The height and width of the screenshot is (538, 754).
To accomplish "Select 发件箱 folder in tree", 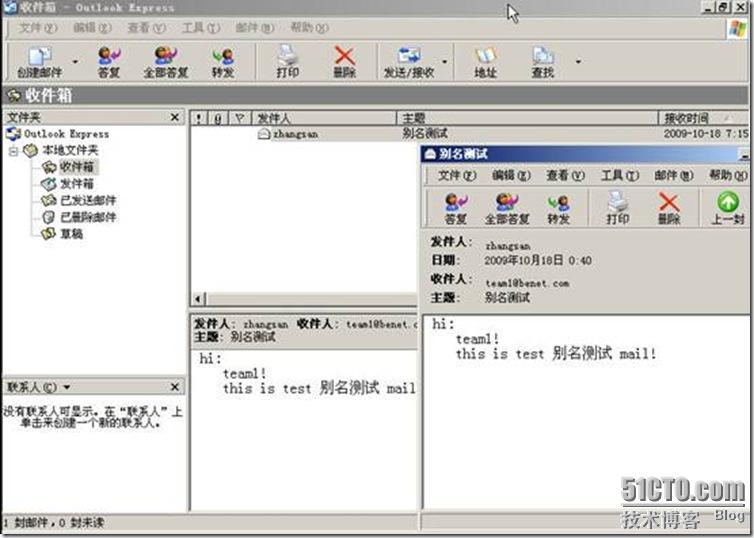I will [76, 184].
